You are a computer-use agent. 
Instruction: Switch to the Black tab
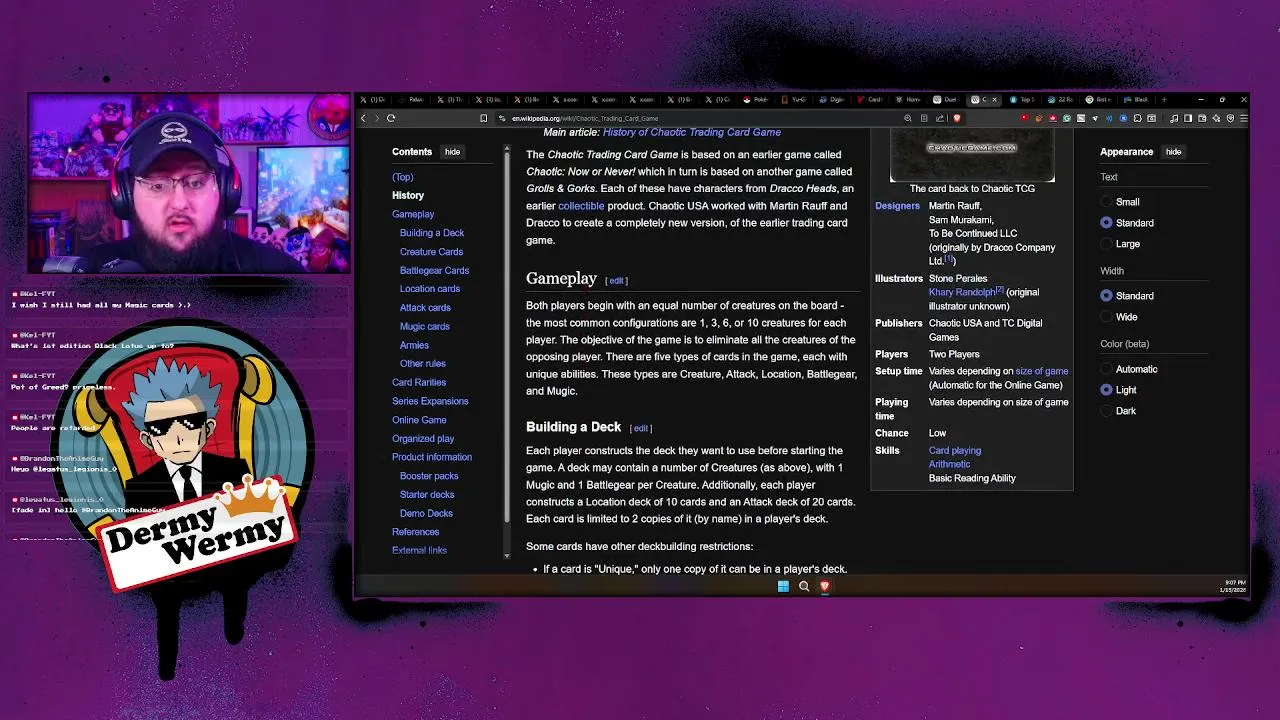coord(1135,100)
